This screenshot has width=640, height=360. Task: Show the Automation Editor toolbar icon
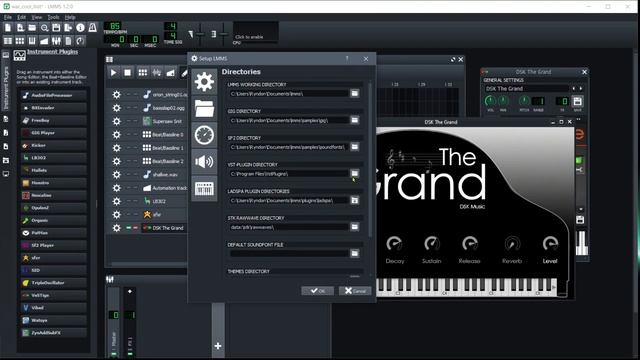[44, 41]
